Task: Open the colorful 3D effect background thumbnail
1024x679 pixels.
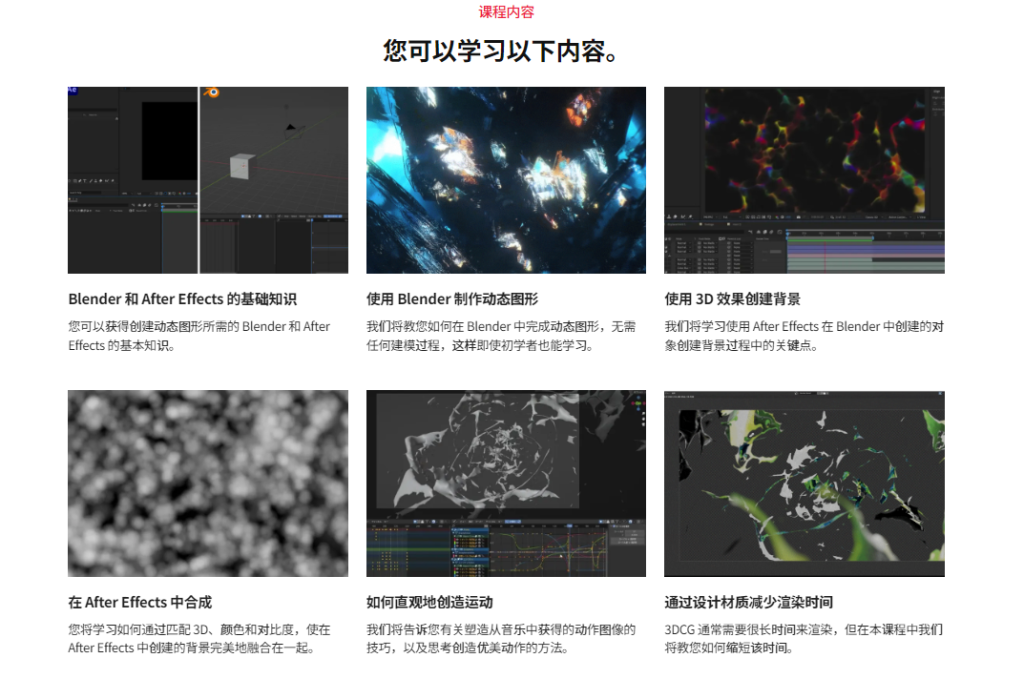Action: [x=805, y=180]
